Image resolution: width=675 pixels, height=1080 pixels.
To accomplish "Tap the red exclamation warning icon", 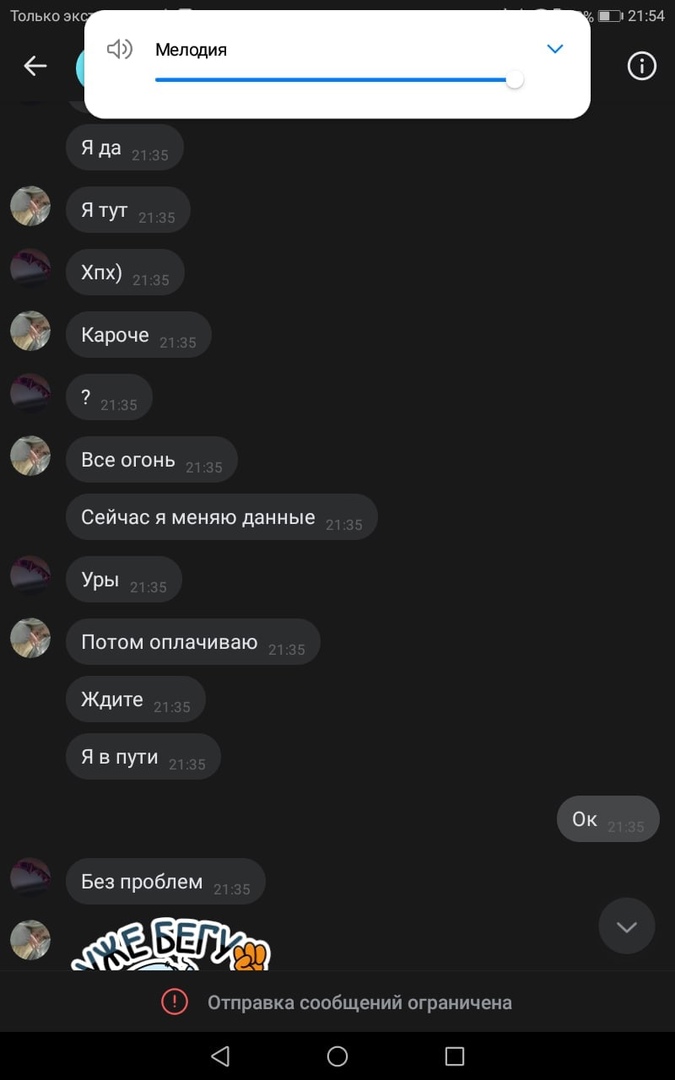I will point(175,1001).
